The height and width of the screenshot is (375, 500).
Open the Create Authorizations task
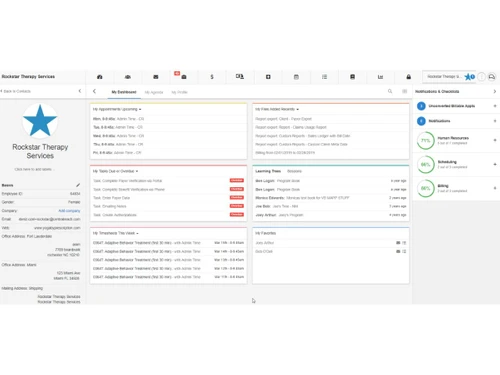[x=115, y=215]
